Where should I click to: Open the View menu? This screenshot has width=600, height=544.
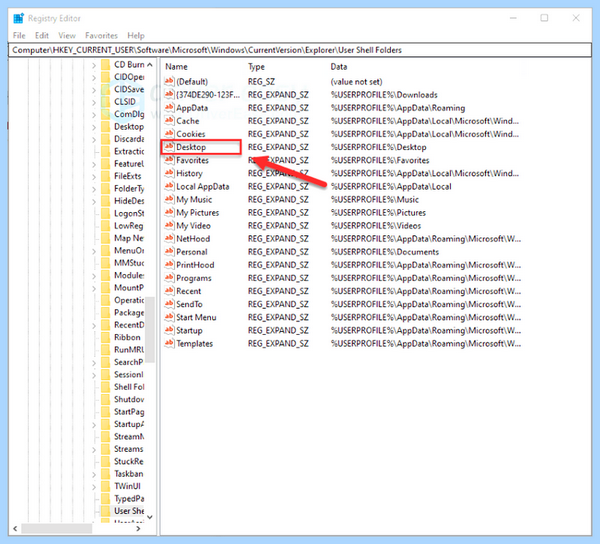point(67,36)
